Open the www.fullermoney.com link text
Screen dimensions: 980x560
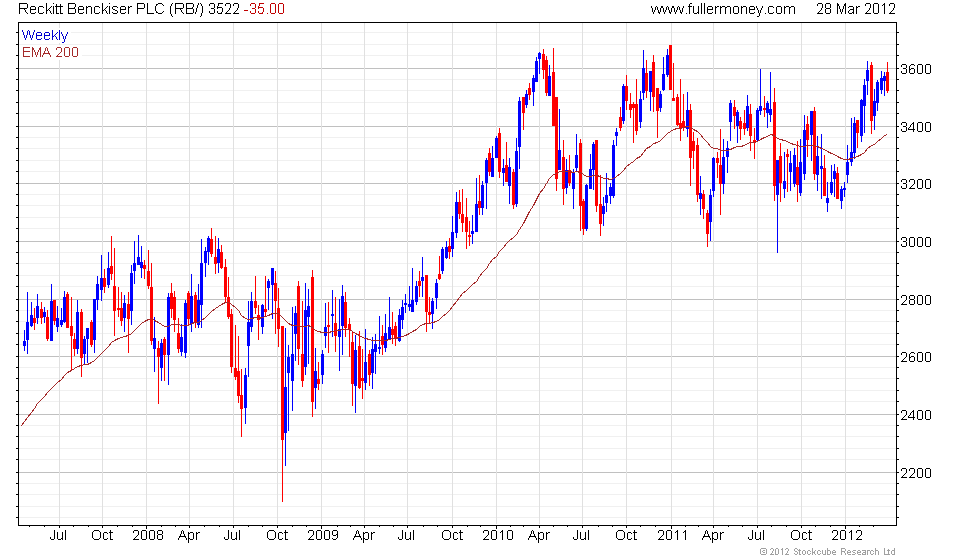click(x=722, y=9)
